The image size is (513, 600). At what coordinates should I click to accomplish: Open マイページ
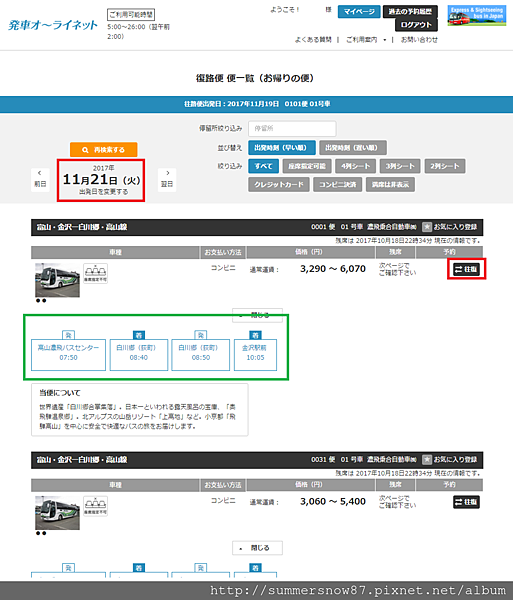[x=359, y=12]
